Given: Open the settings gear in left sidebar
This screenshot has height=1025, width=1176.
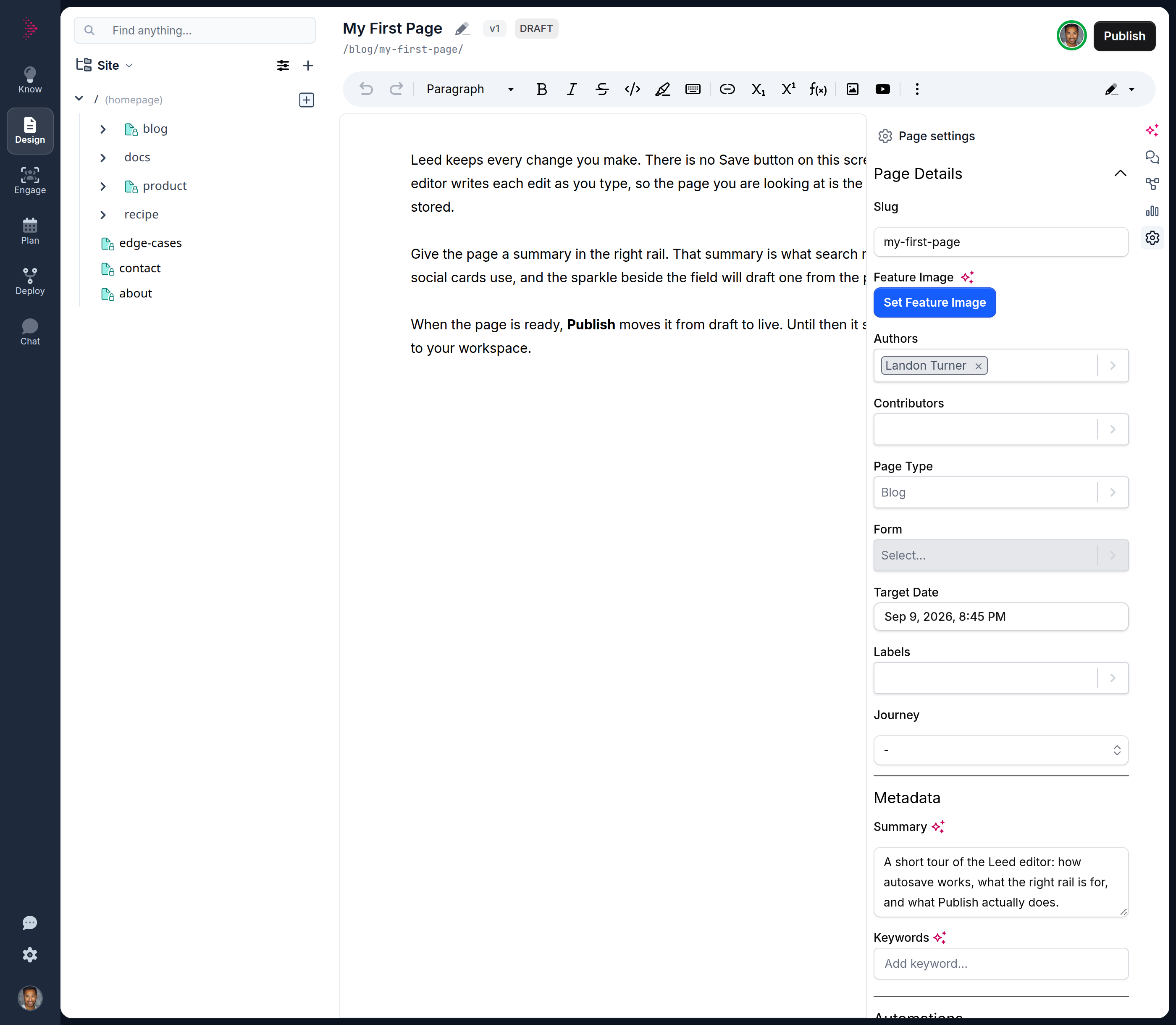Looking at the screenshot, I should tap(30, 955).
